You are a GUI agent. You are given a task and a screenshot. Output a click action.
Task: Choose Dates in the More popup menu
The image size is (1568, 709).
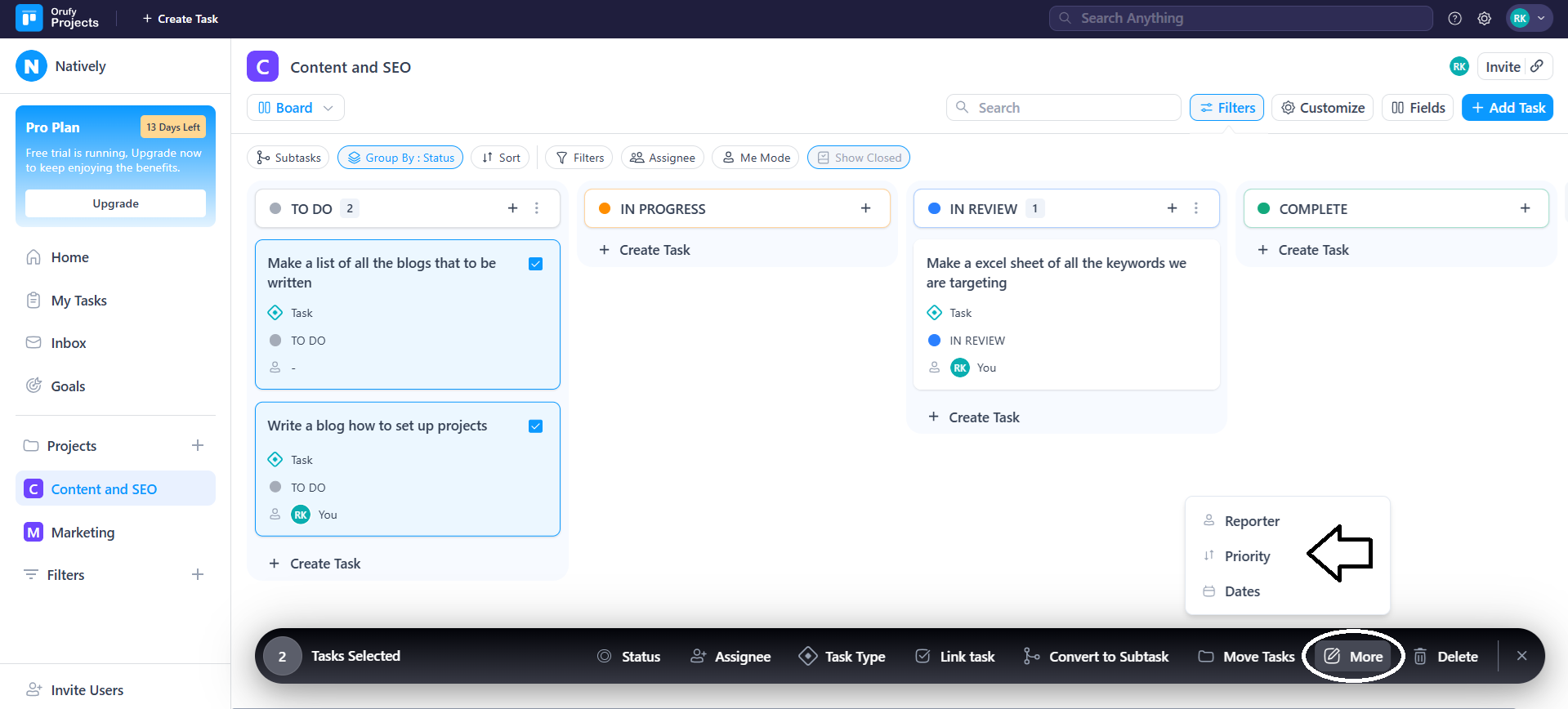tap(1242, 591)
